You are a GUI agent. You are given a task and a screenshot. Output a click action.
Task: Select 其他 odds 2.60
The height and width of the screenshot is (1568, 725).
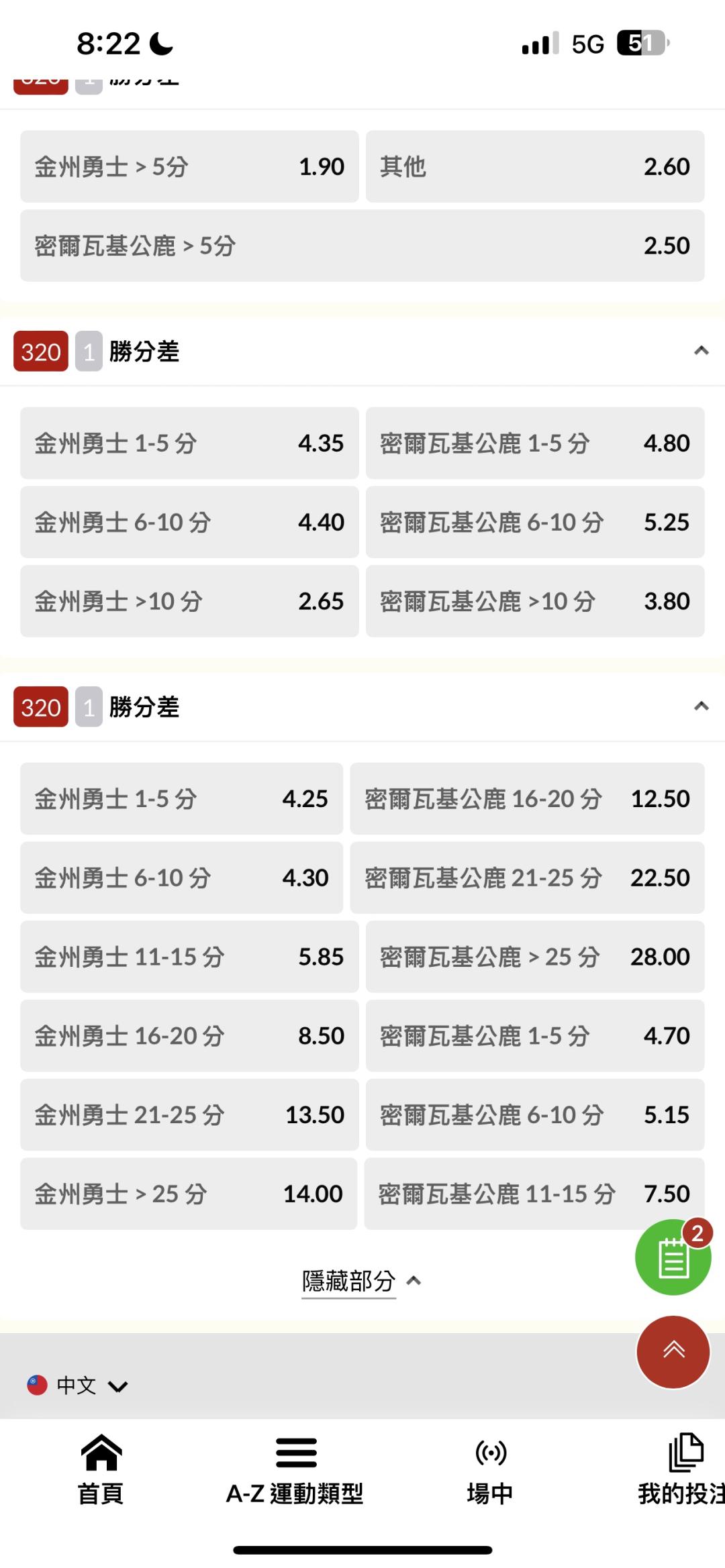coord(535,166)
